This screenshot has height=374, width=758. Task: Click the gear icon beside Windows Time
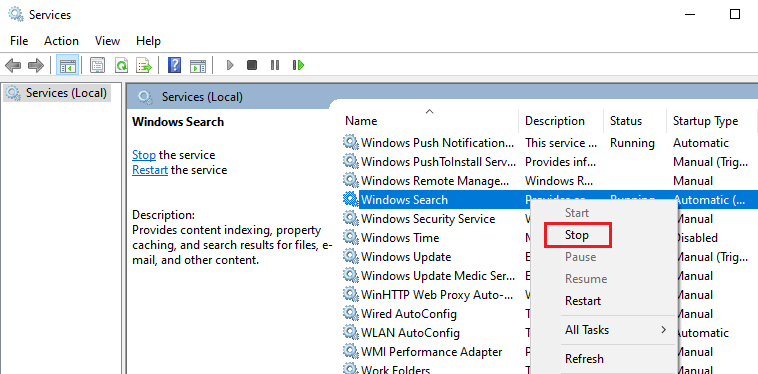pos(350,238)
